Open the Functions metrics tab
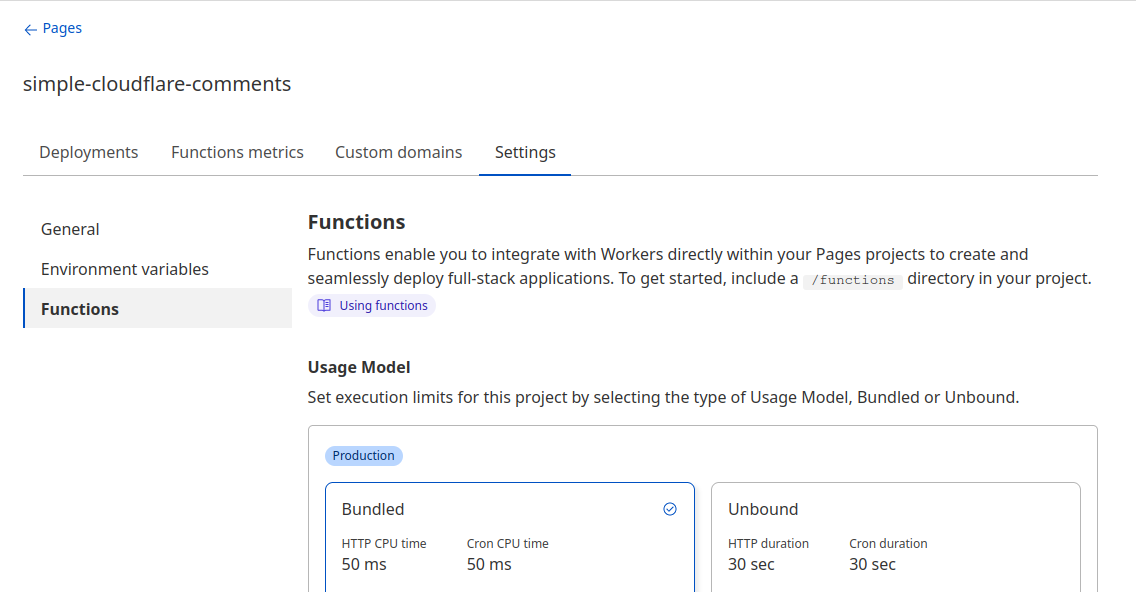Image resolution: width=1136 pixels, height=592 pixels. (x=237, y=152)
